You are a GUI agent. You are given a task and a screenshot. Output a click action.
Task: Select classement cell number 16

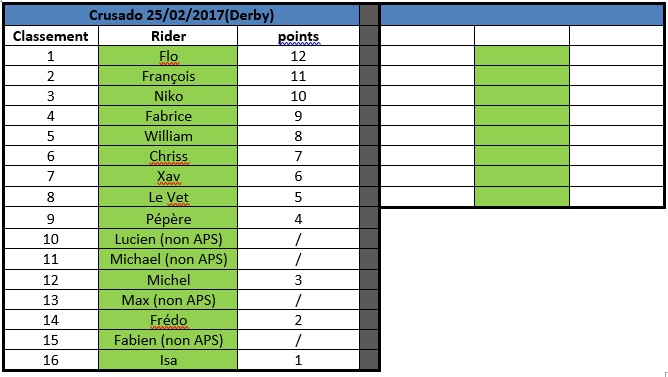click(x=51, y=360)
